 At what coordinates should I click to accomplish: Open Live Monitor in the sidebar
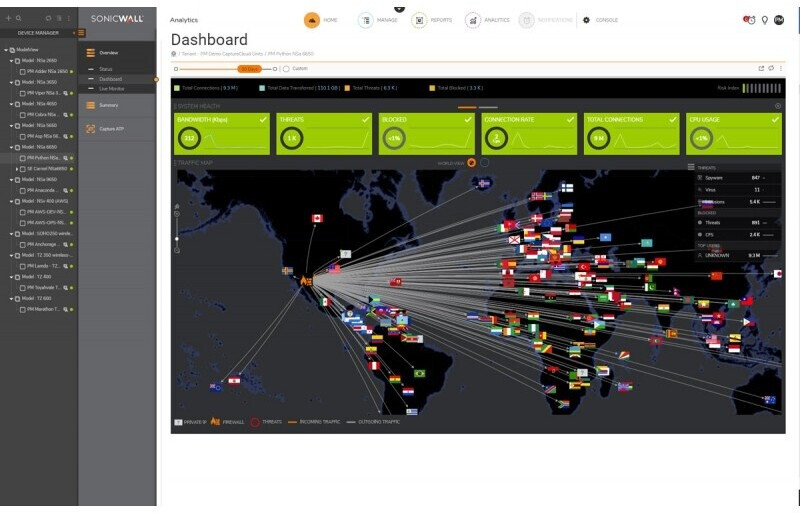111,88
